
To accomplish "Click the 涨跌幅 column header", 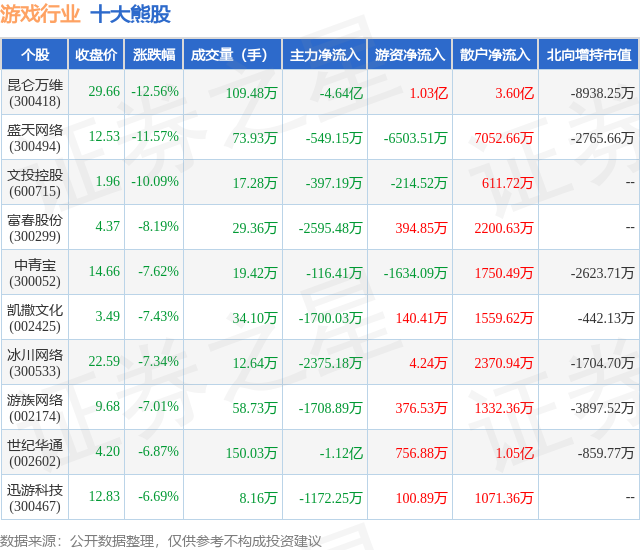I will pos(154,54).
